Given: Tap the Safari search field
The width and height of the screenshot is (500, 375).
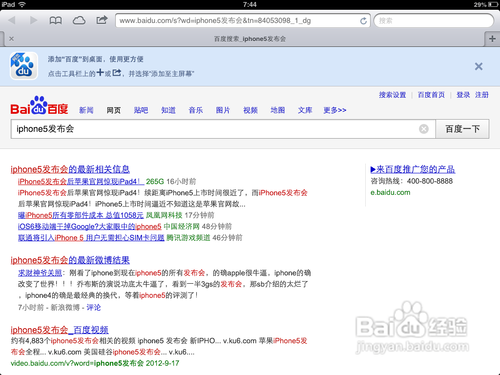Looking at the screenshot, I should tap(434, 21).
